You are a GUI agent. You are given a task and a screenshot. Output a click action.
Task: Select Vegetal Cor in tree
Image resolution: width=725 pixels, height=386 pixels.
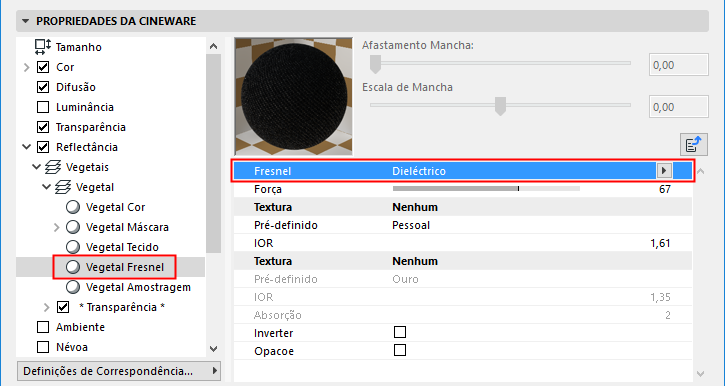click(116, 208)
